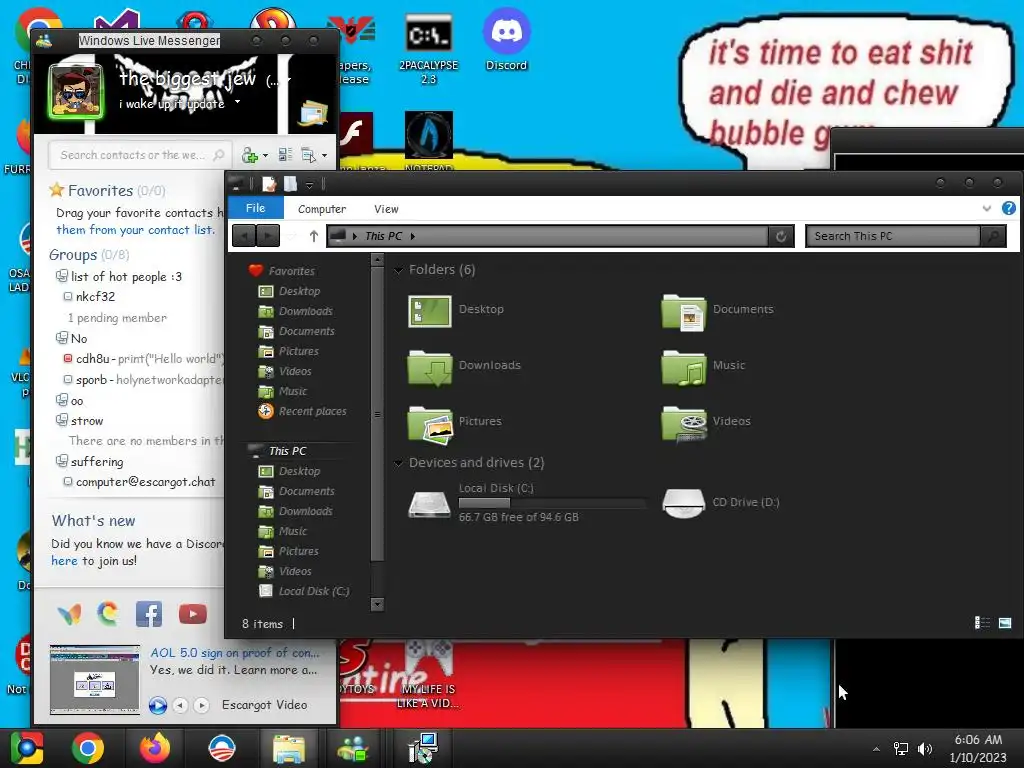
Task: Launch Firefox from the taskbar
Action: point(155,748)
